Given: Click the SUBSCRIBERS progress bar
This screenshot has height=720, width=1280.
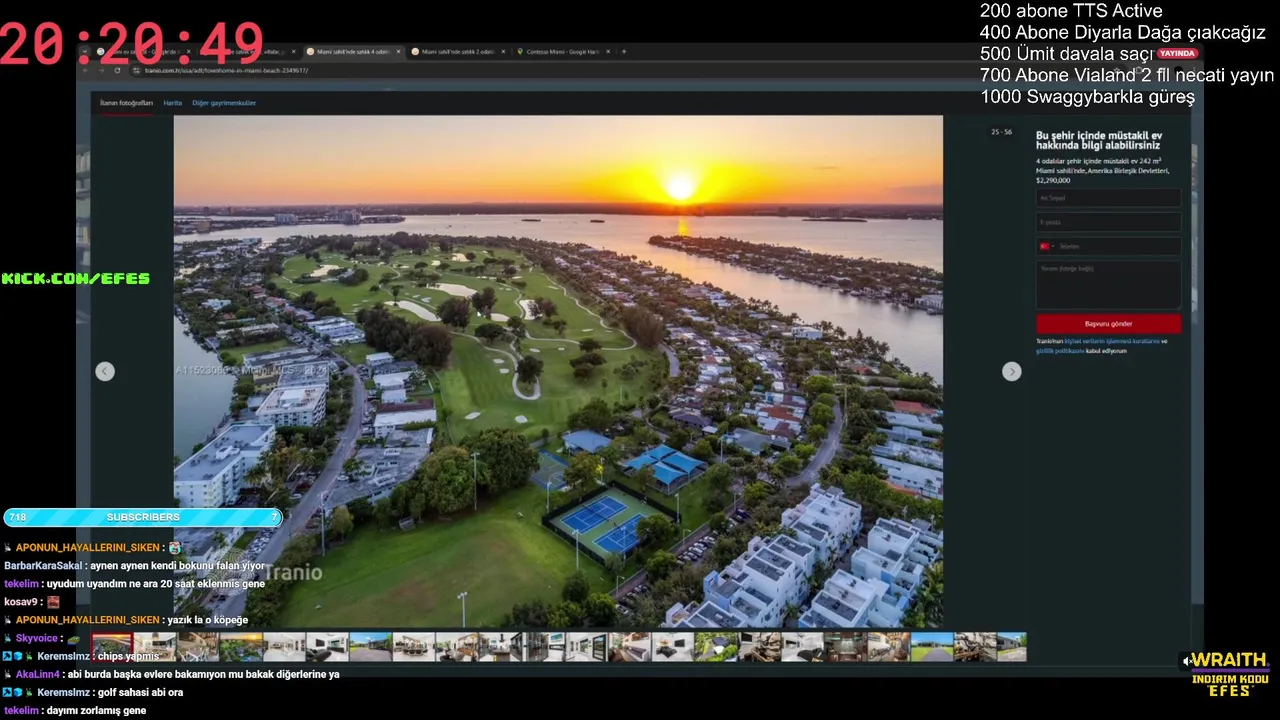Looking at the screenshot, I should 143,517.
